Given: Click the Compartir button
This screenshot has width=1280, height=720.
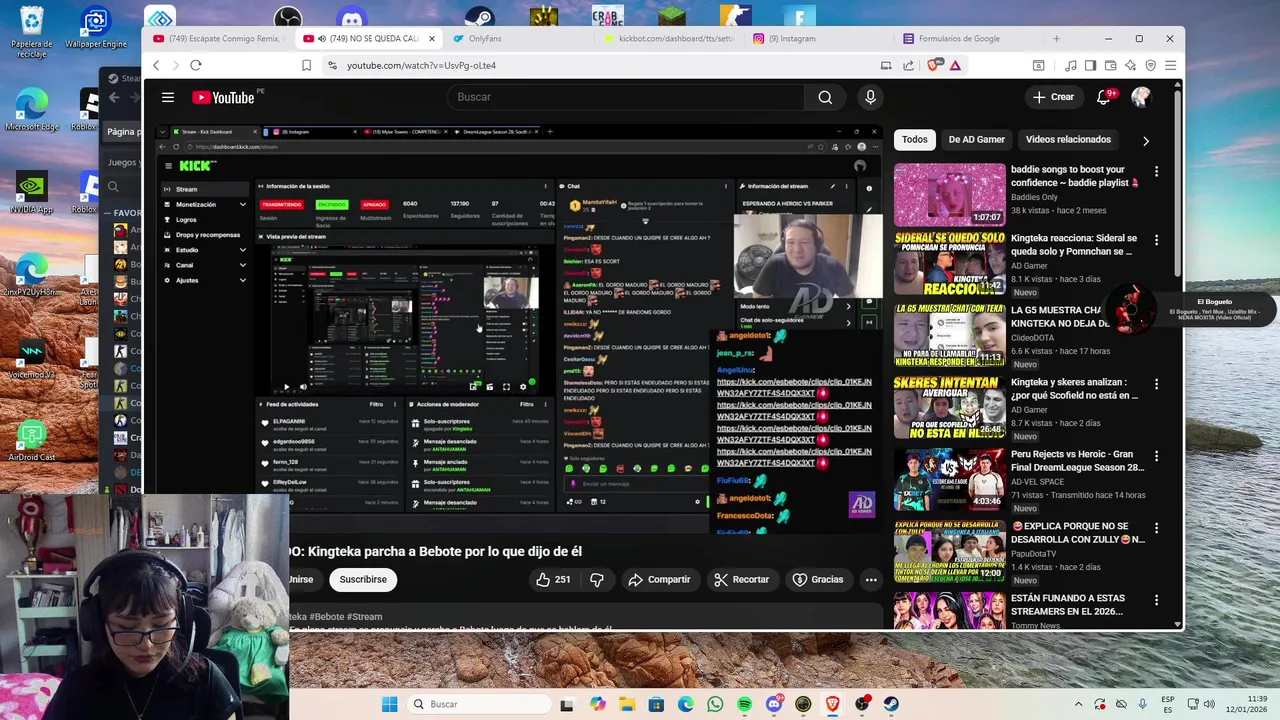Looking at the screenshot, I should (x=659, y=579).
